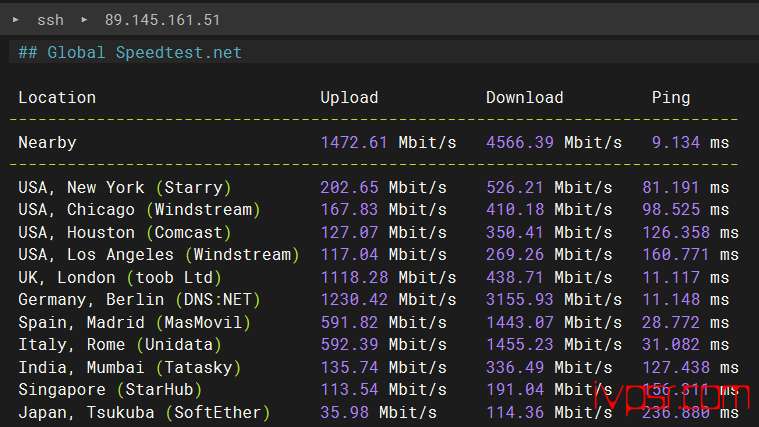Click the arrow before the ssh label
Image resolution: width=759 pixels, height=427 pixels.
click(15, 20)
